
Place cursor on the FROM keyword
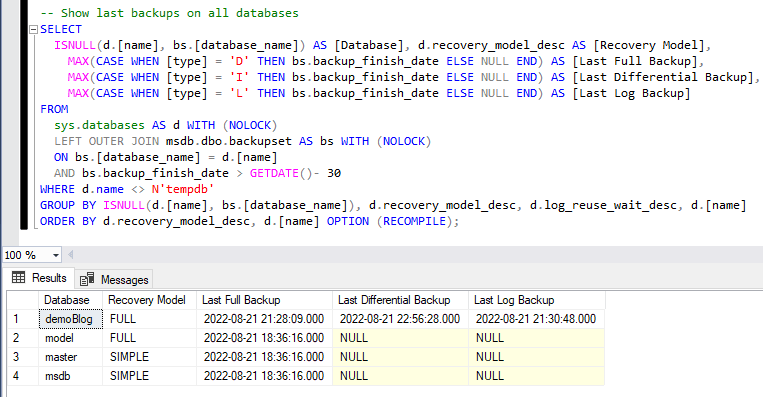pyautogui.click(x=54, y=109)
